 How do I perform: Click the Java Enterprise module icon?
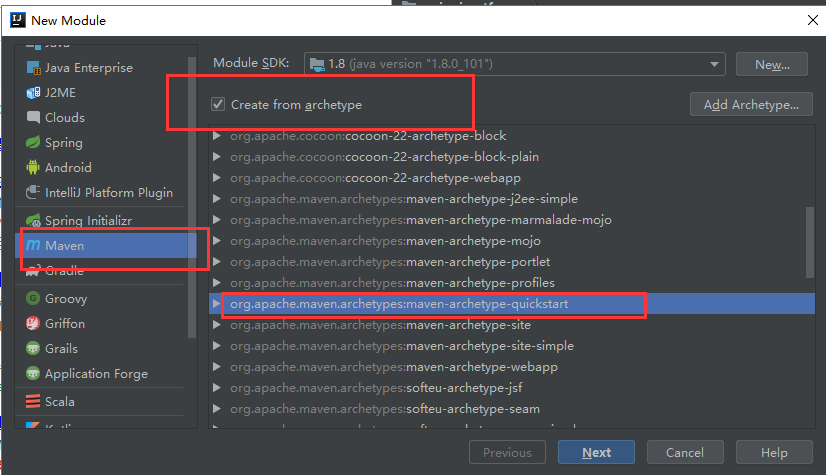(33, 68)
